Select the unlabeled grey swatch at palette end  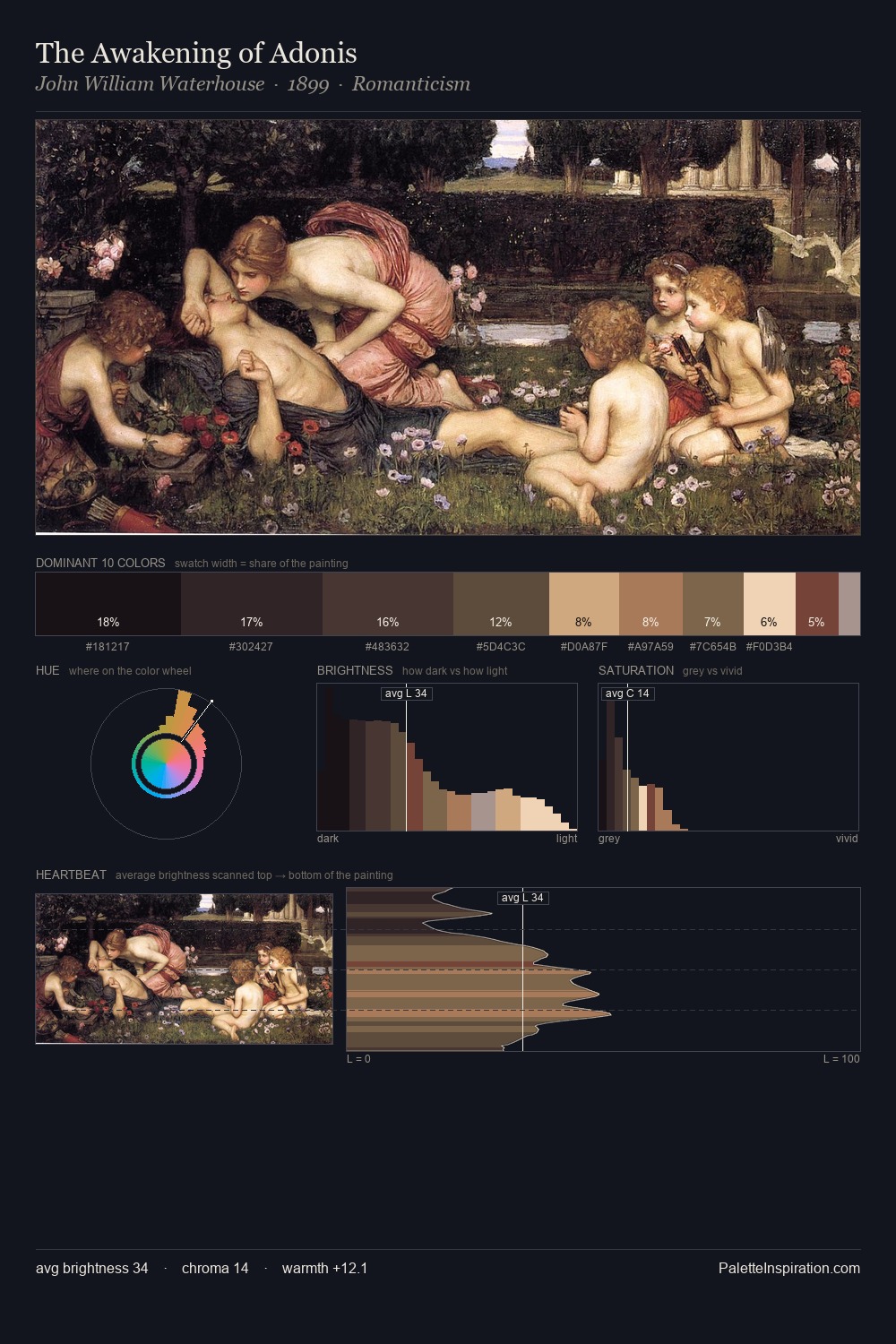pos(849,604)
